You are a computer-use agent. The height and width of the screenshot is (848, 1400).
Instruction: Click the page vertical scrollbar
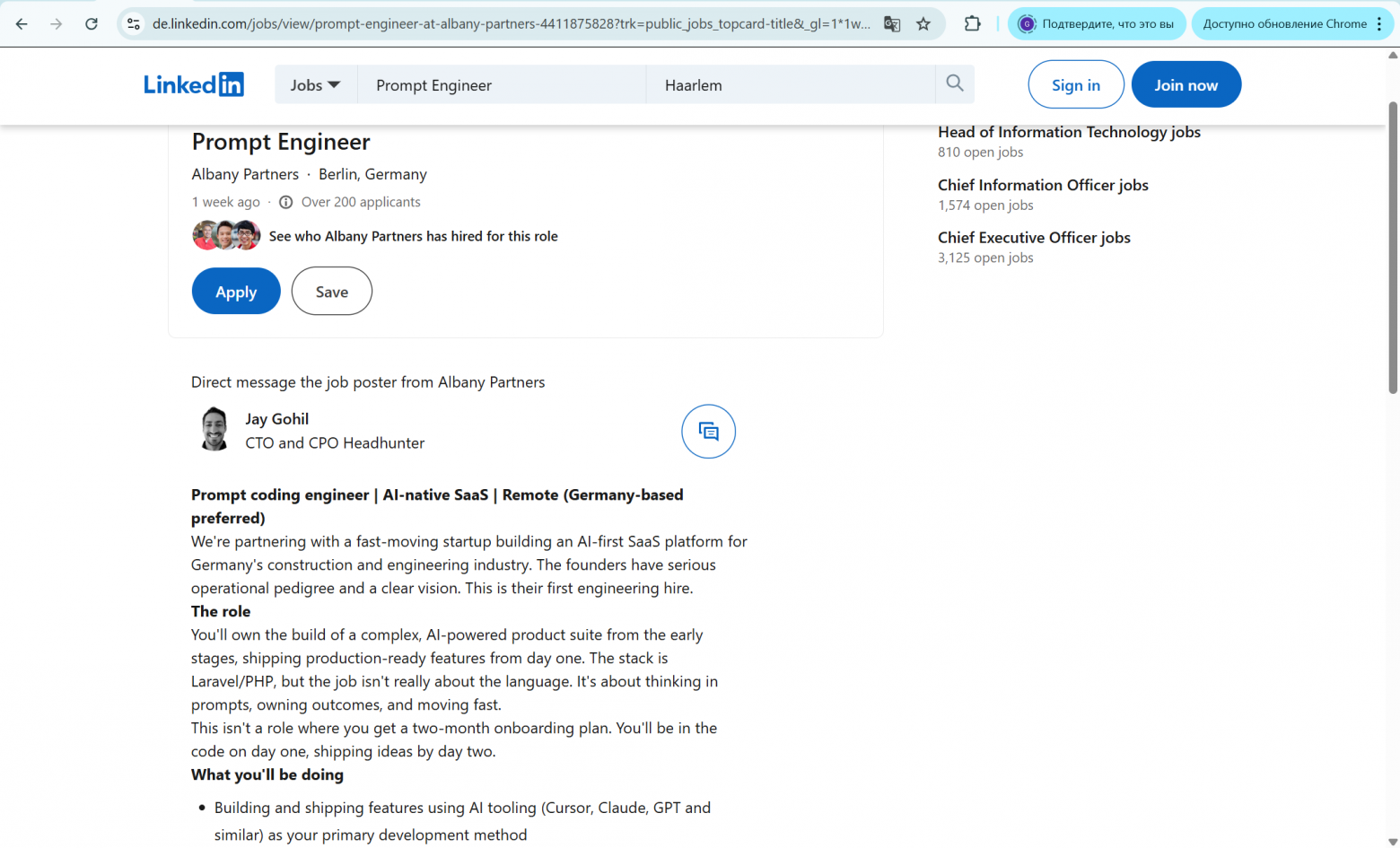(x=1393, y=247)
